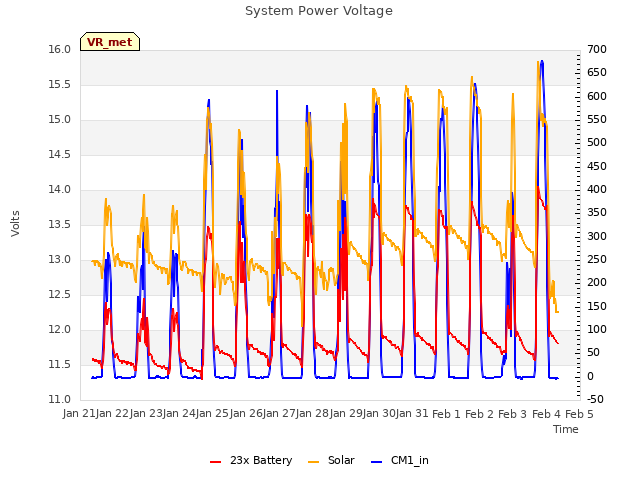Viewport: 640px width, 480px height.
Task: Click the Feb 1 x-axis tick label
Action: (446, 414)
